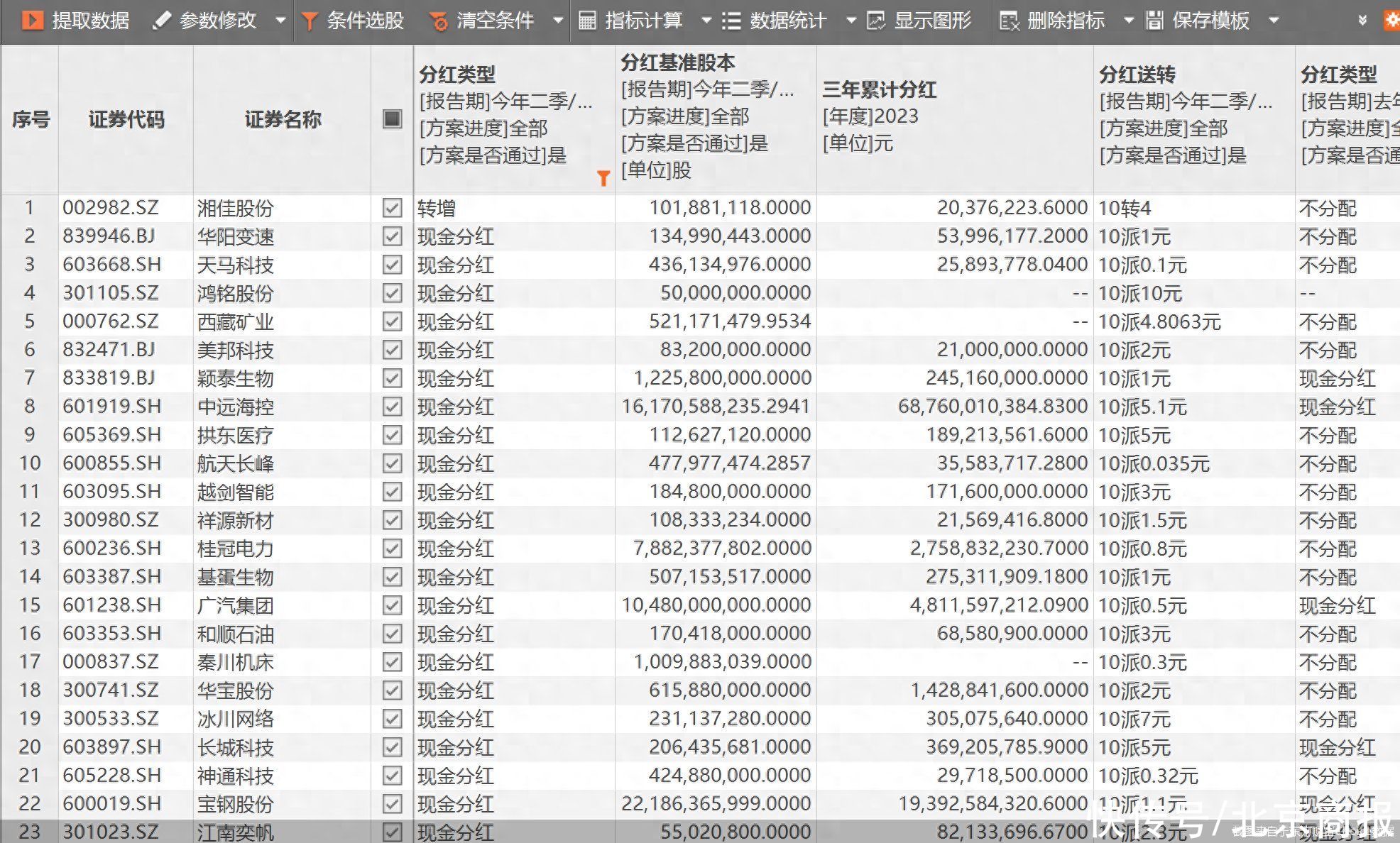The height and width of the screenshot is (843, 1400).
Task: Select the 三年累计分红 column header
Action: (955, 119)
